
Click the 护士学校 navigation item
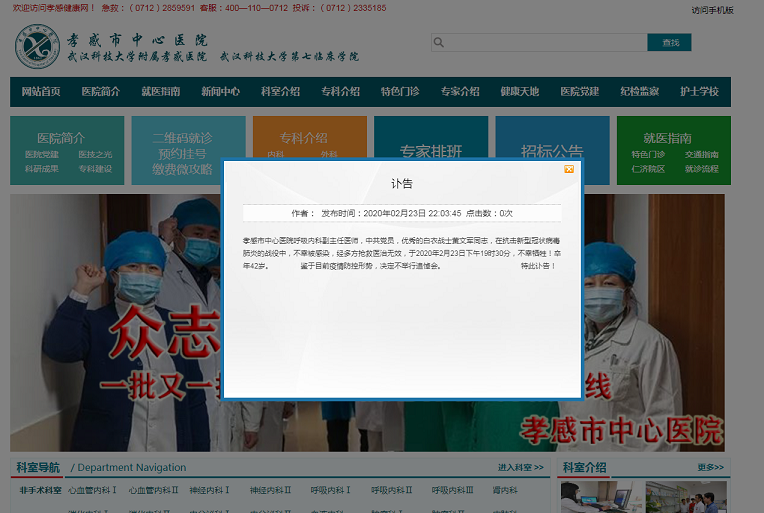699,92
